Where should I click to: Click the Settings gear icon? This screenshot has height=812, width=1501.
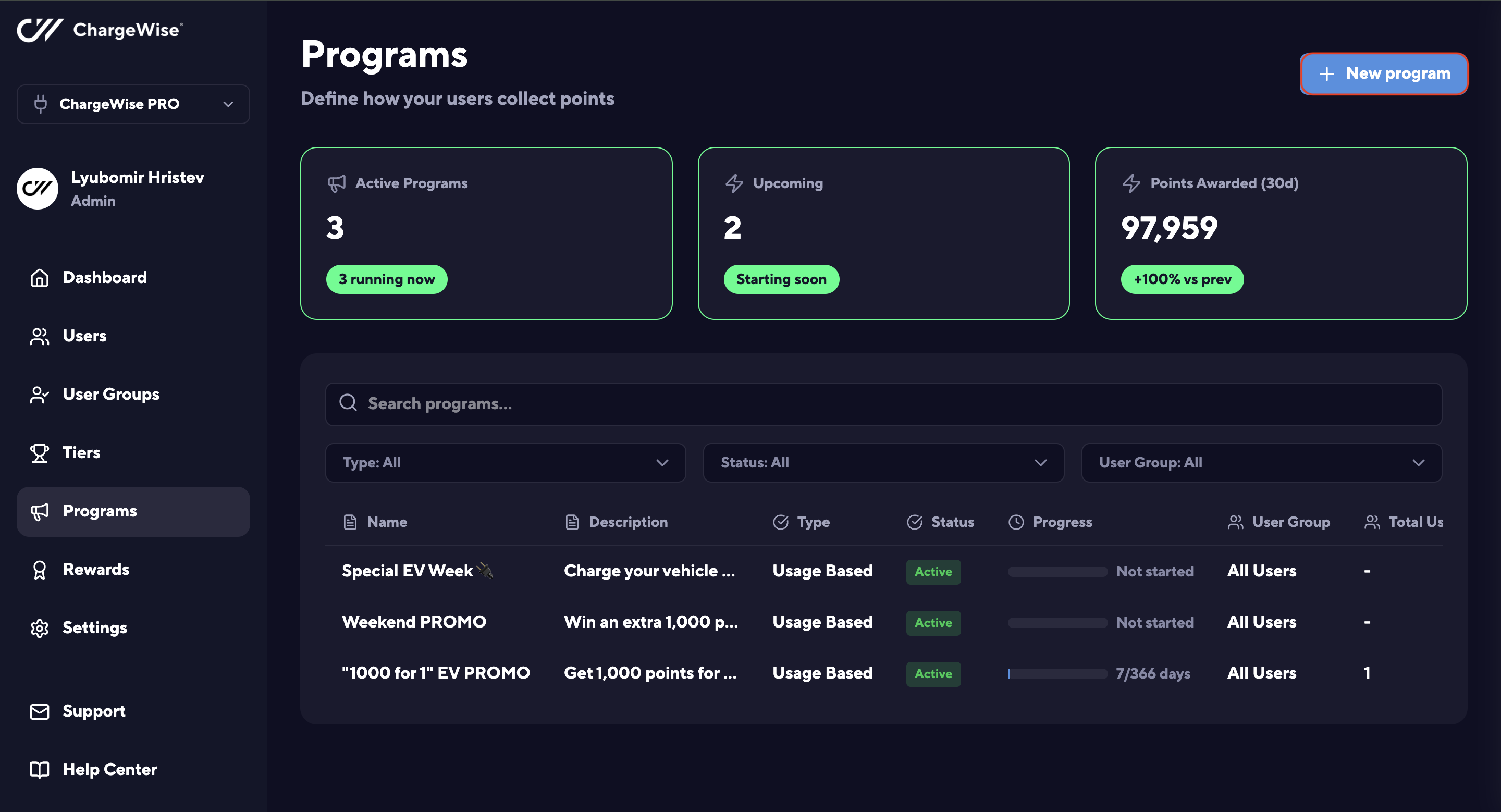[x=39, y=628]
